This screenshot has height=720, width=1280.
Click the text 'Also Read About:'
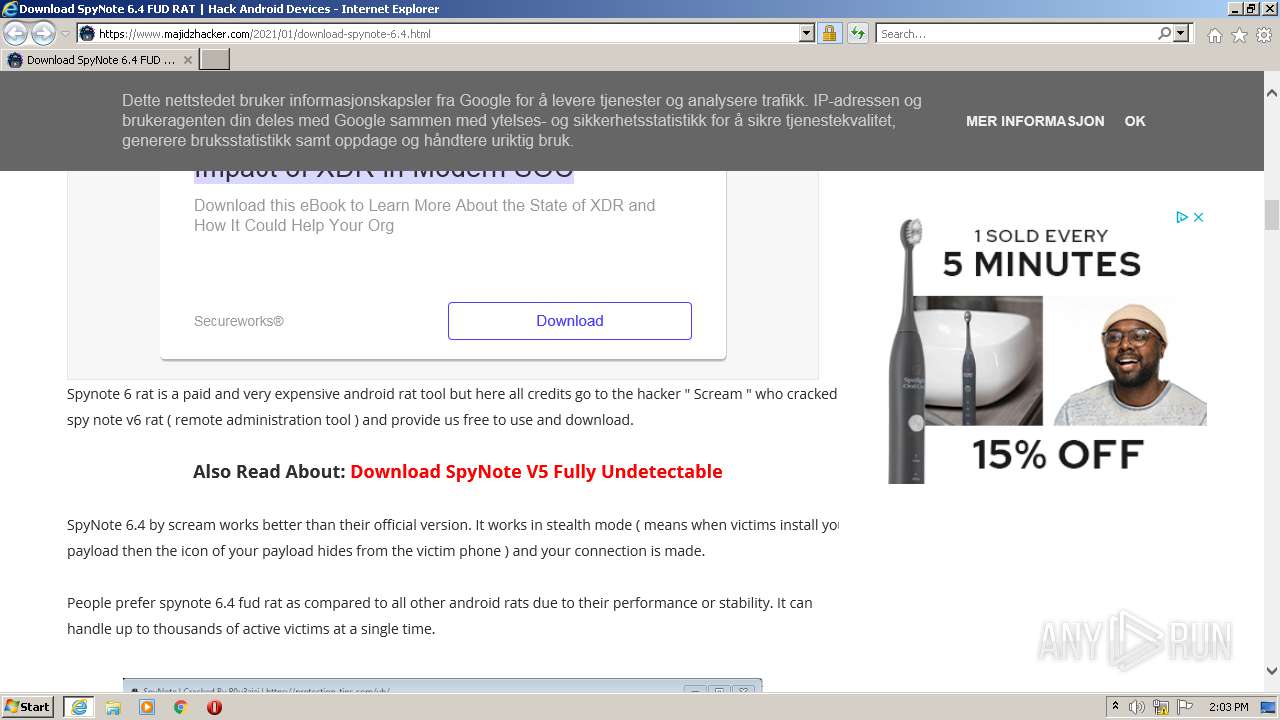click(x=269, y=471)
